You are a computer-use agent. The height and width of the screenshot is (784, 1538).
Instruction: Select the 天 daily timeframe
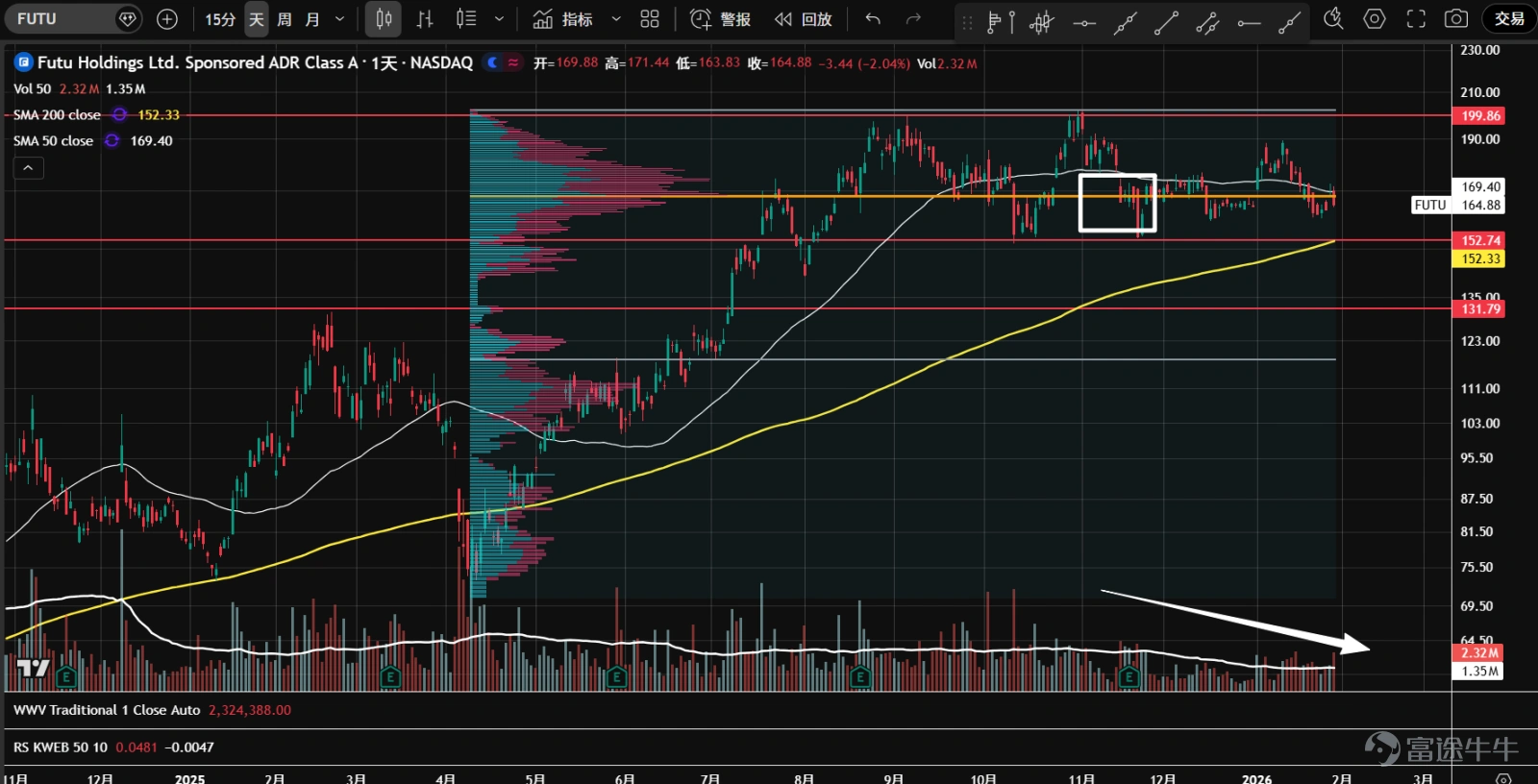[257, 19]
